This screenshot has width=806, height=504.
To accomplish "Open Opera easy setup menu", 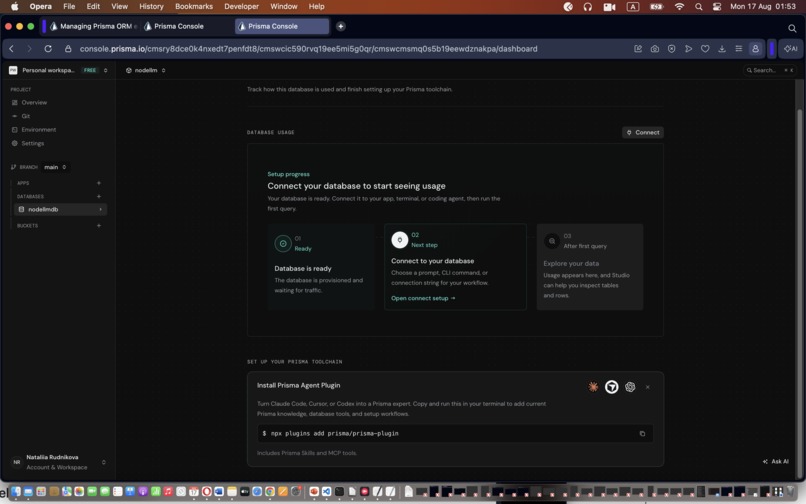I will click(x=739, y=49).
